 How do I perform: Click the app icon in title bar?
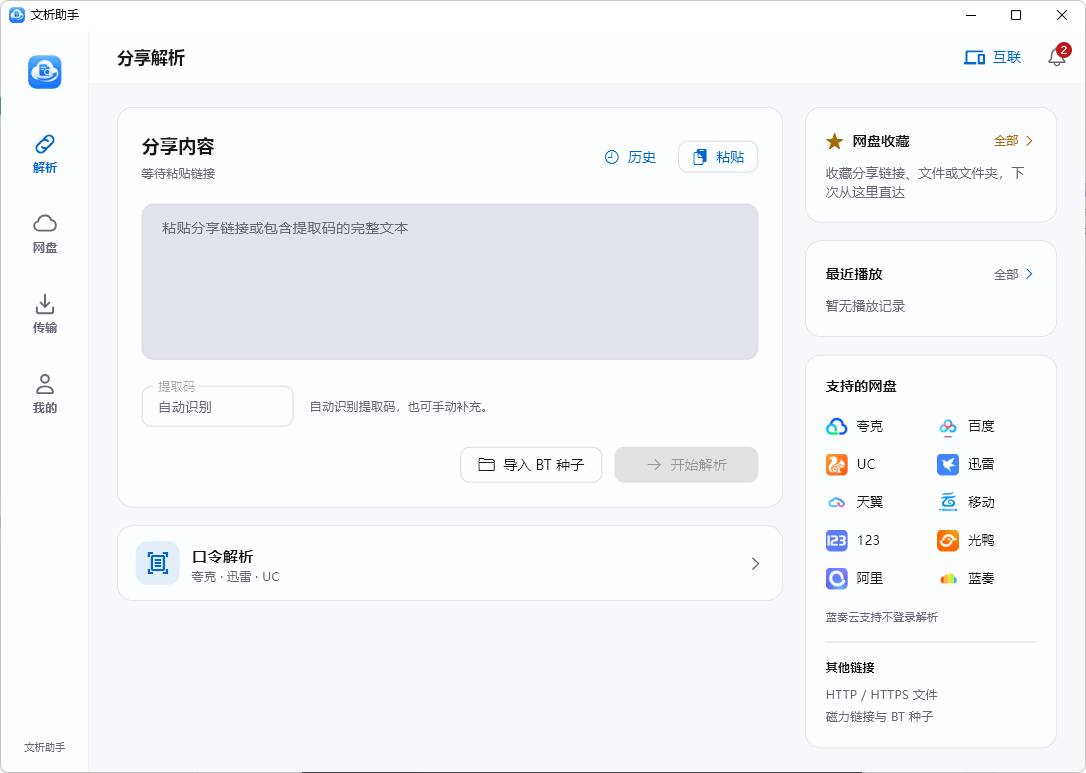(x=17, y=15)
